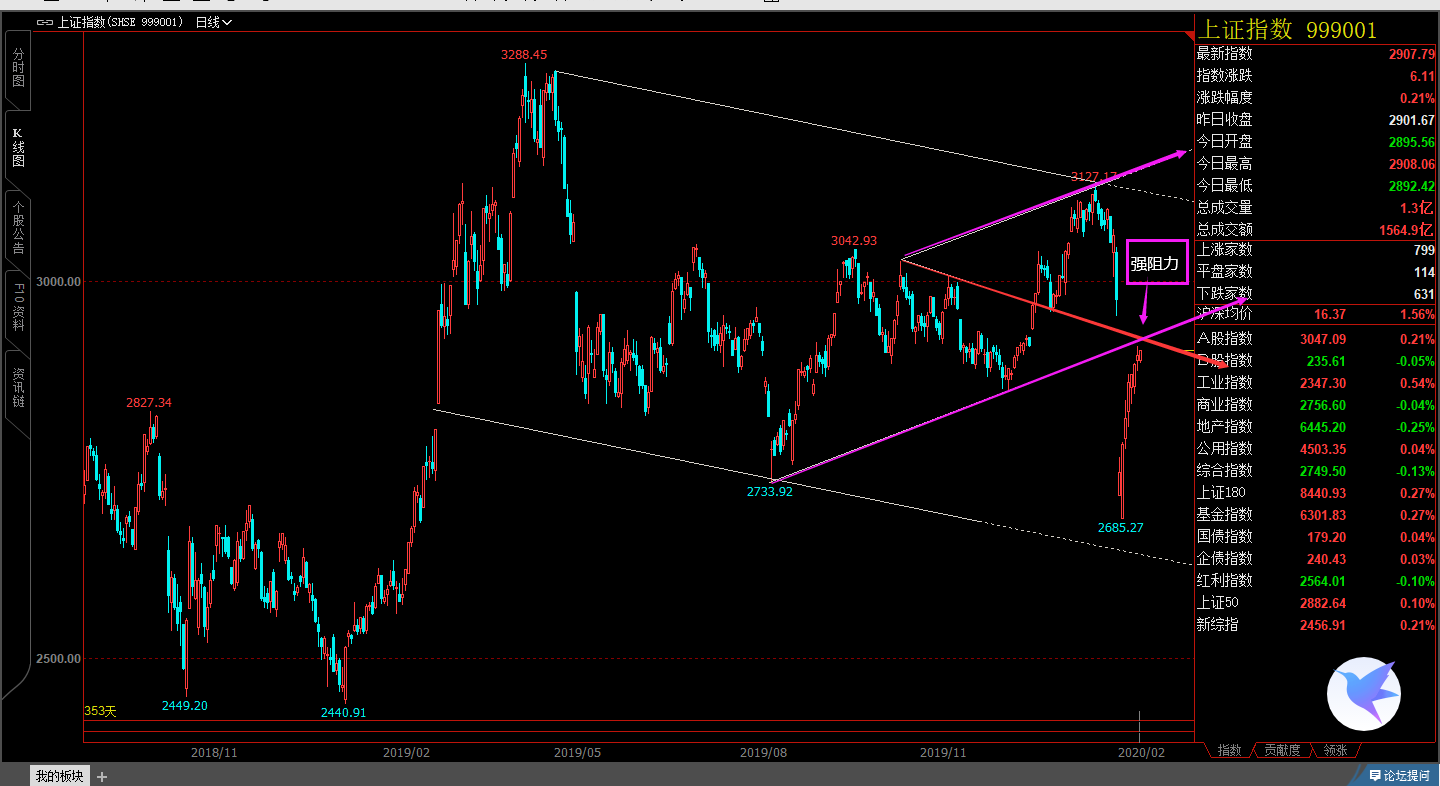Viewport: 1440px width, 786px height.
Task: Click the 平盘家数 value 114
Action: (1424, 272)
